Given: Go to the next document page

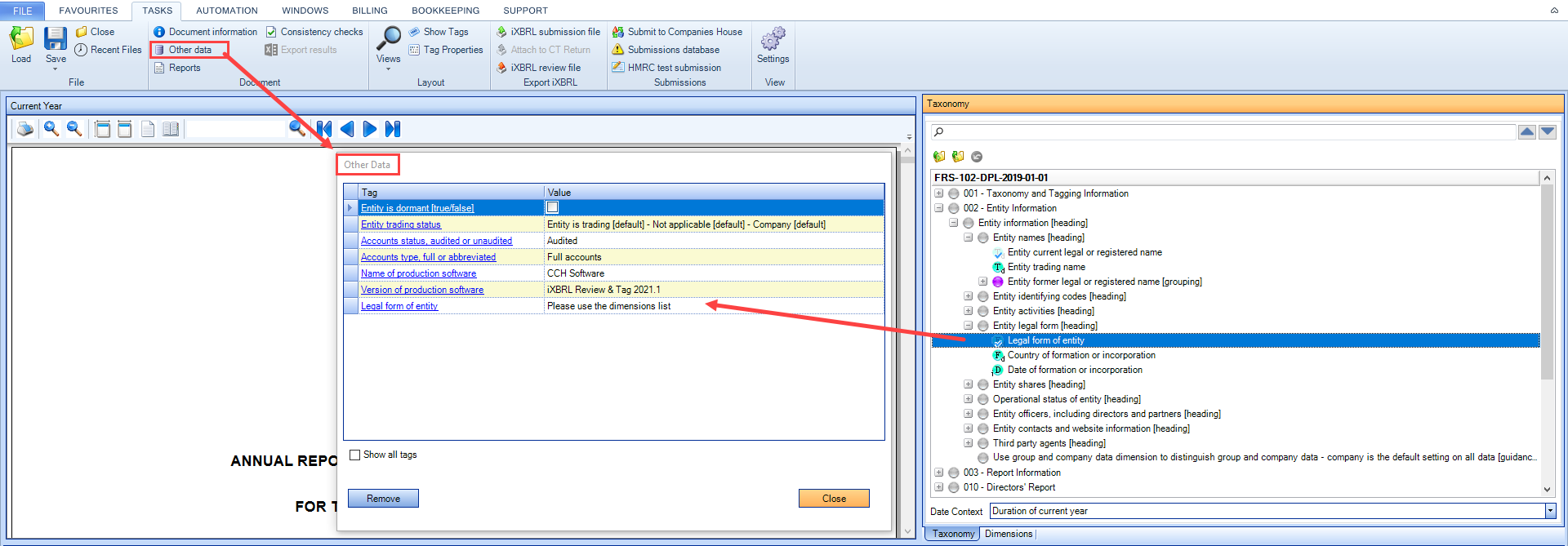Looking at the screenshot, I should click(x=370, y=129).
